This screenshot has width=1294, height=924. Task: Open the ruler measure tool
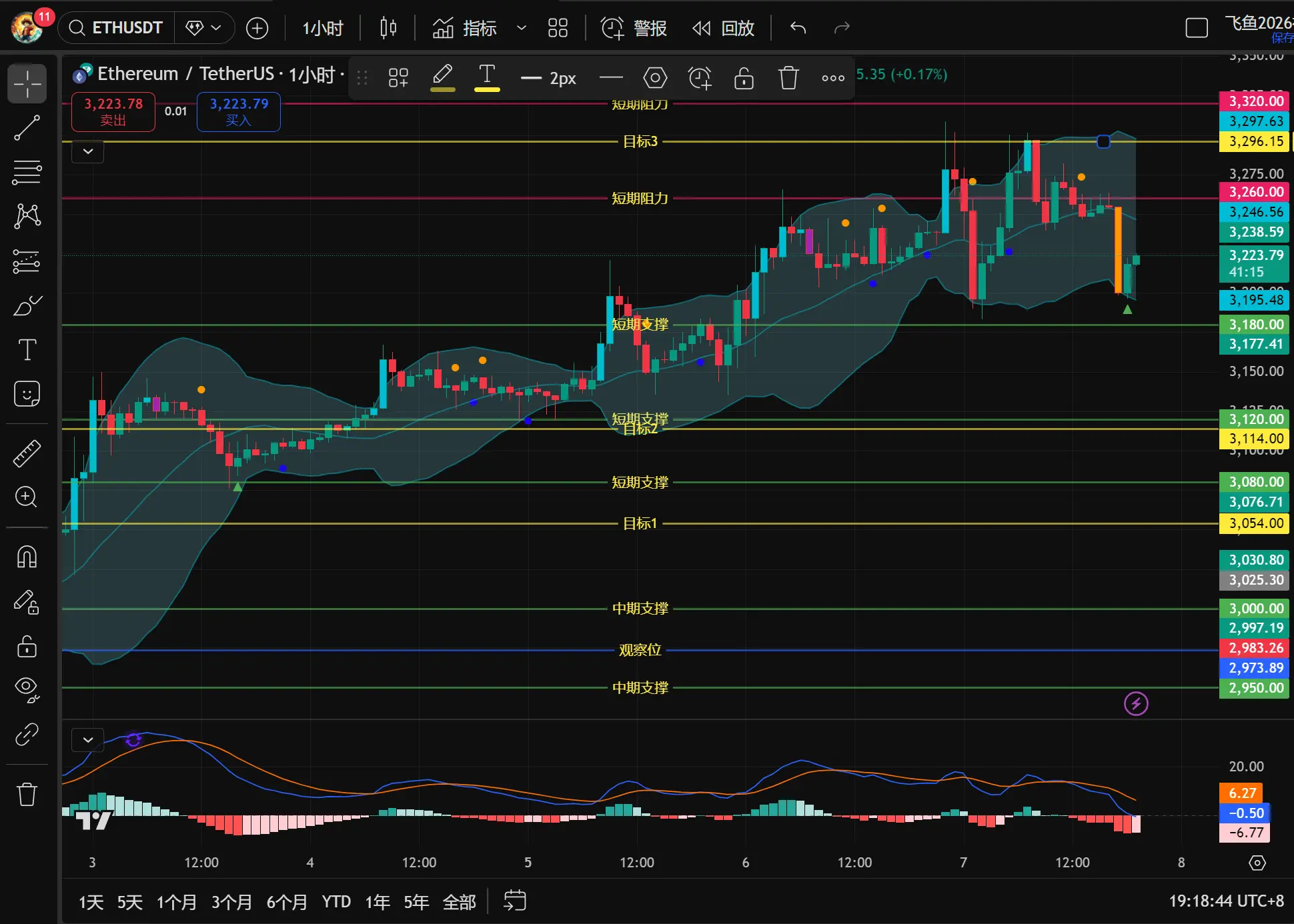coord(27,453)
